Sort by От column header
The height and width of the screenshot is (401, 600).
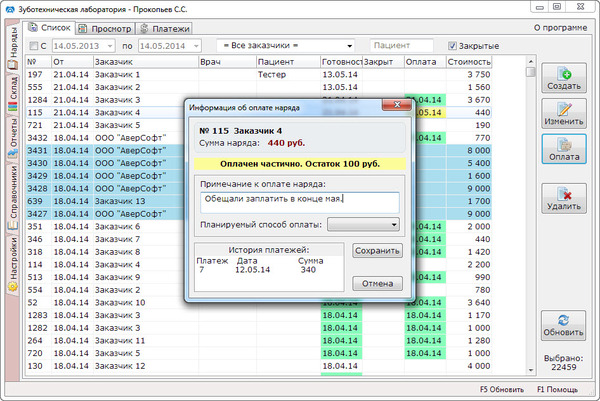72,62
